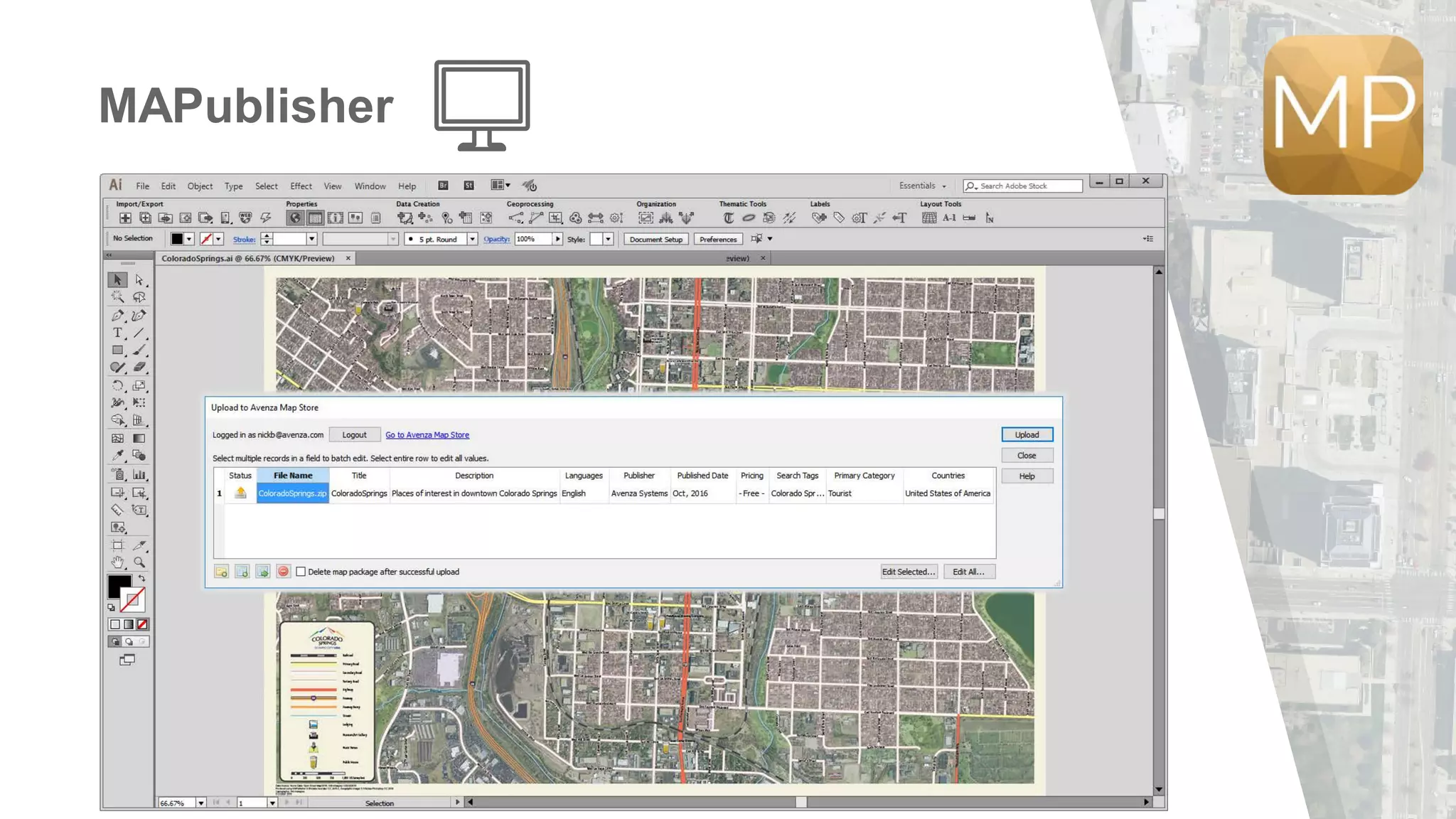The height and width of the screenshot is (819, 1456).
Task: Select the Zoom magnifier tool
Action: [x=139, y=562]
